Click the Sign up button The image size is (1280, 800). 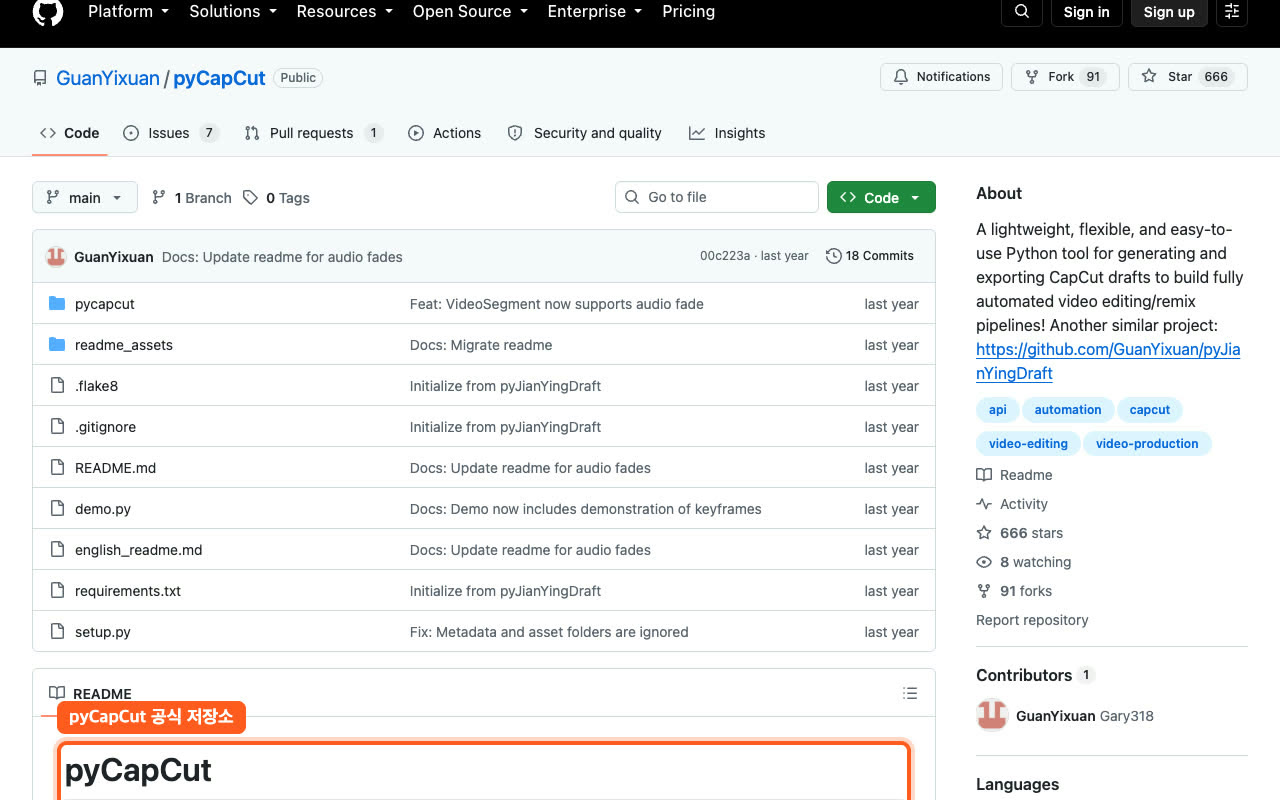(x=1169, y=12)
